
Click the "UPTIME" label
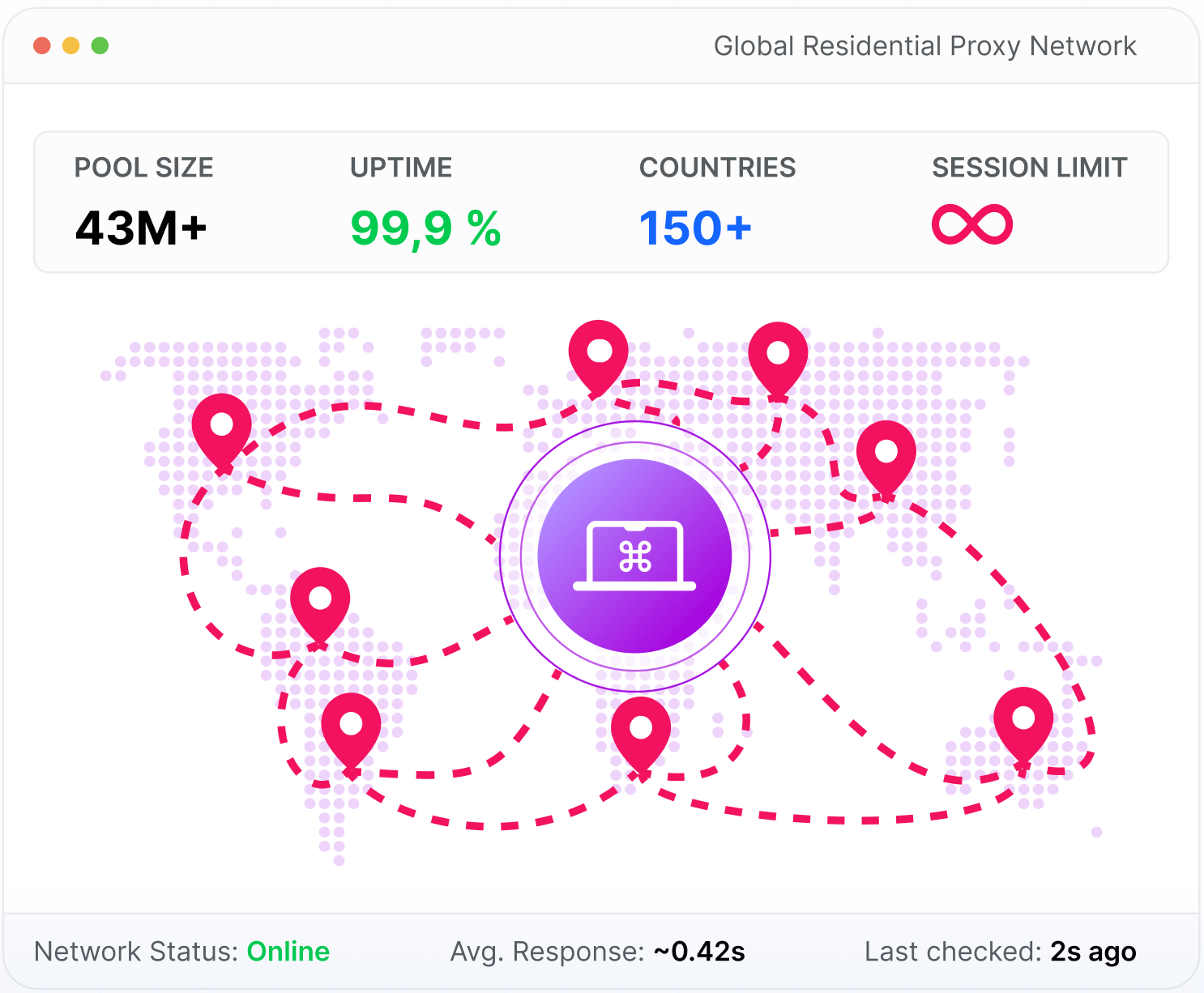point(401,168)
